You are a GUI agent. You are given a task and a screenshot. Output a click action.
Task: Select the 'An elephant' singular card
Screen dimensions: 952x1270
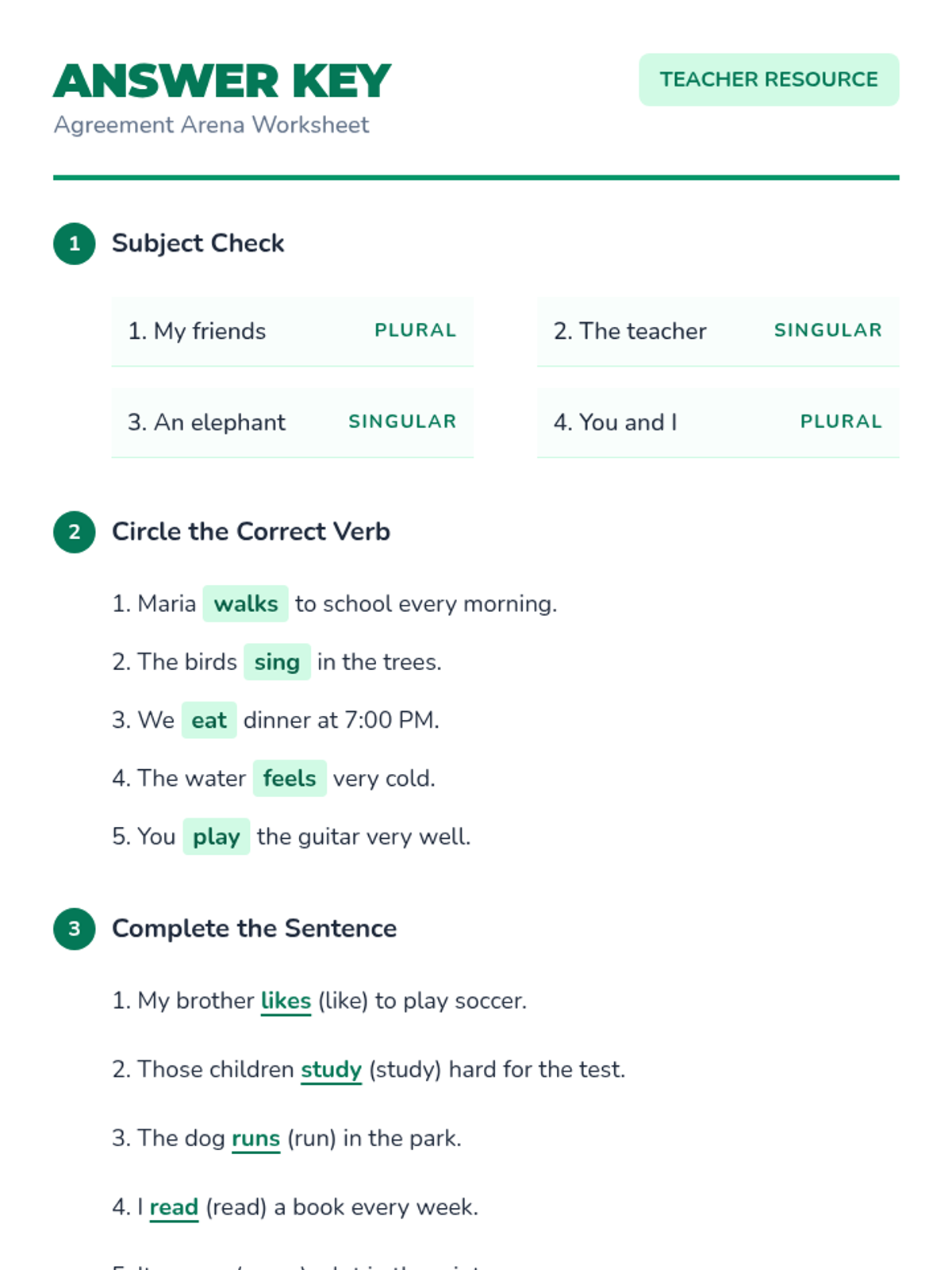292,422
